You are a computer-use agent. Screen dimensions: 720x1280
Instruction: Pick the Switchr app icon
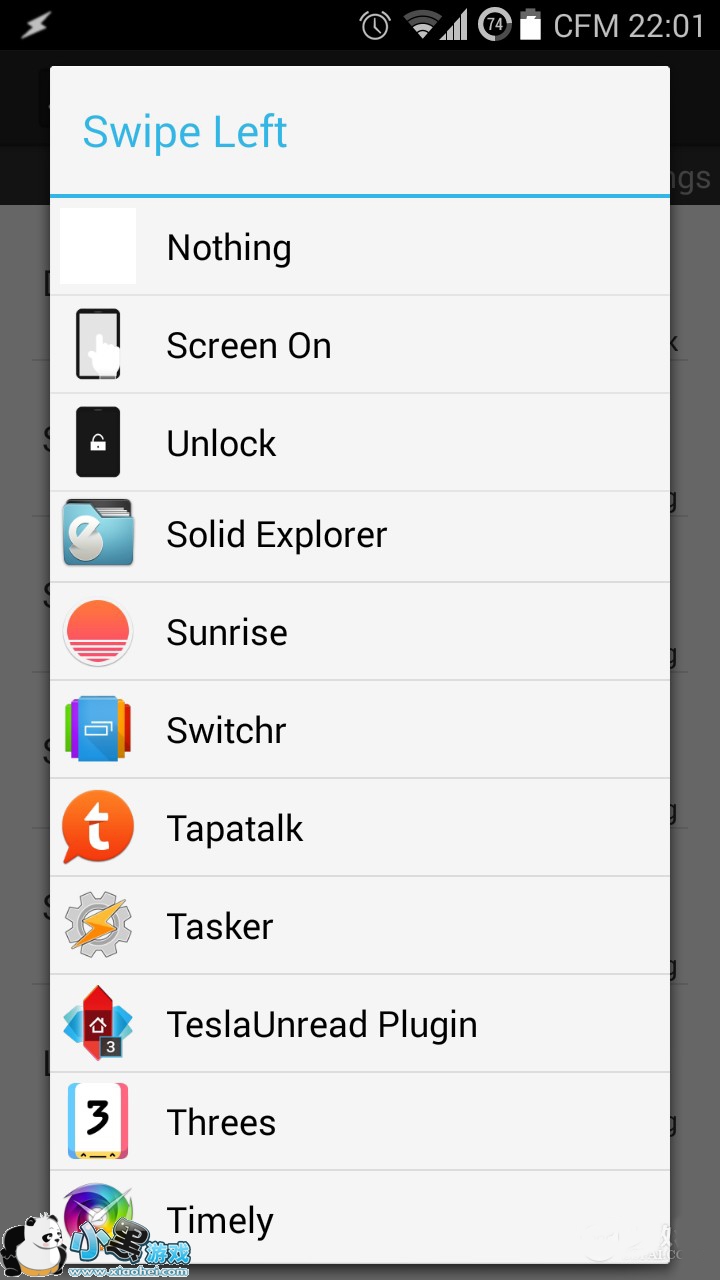(98, 730)
